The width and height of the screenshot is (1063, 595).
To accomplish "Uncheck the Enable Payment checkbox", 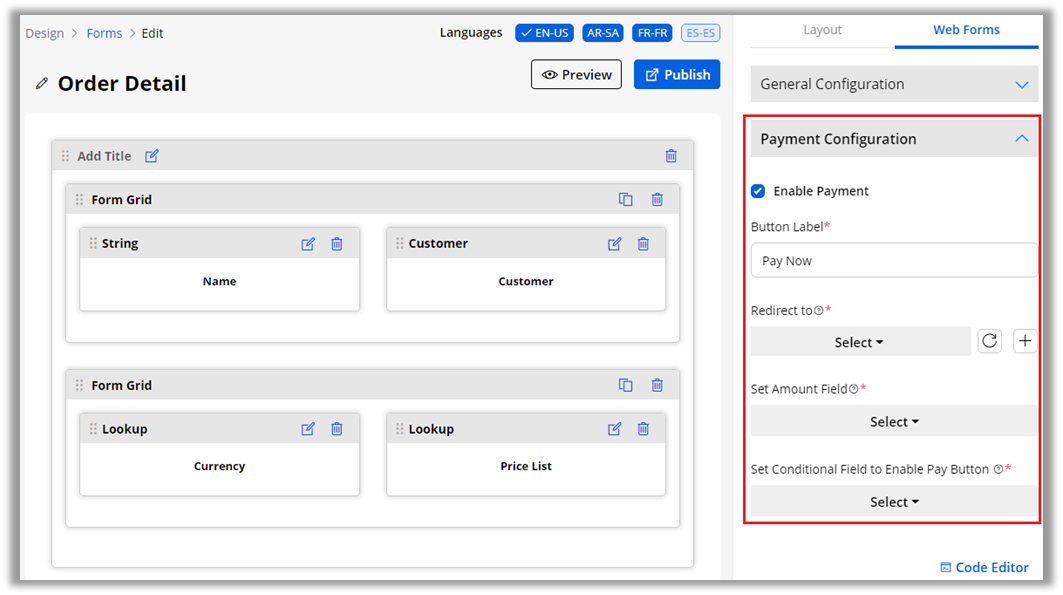I will [758, 191].
